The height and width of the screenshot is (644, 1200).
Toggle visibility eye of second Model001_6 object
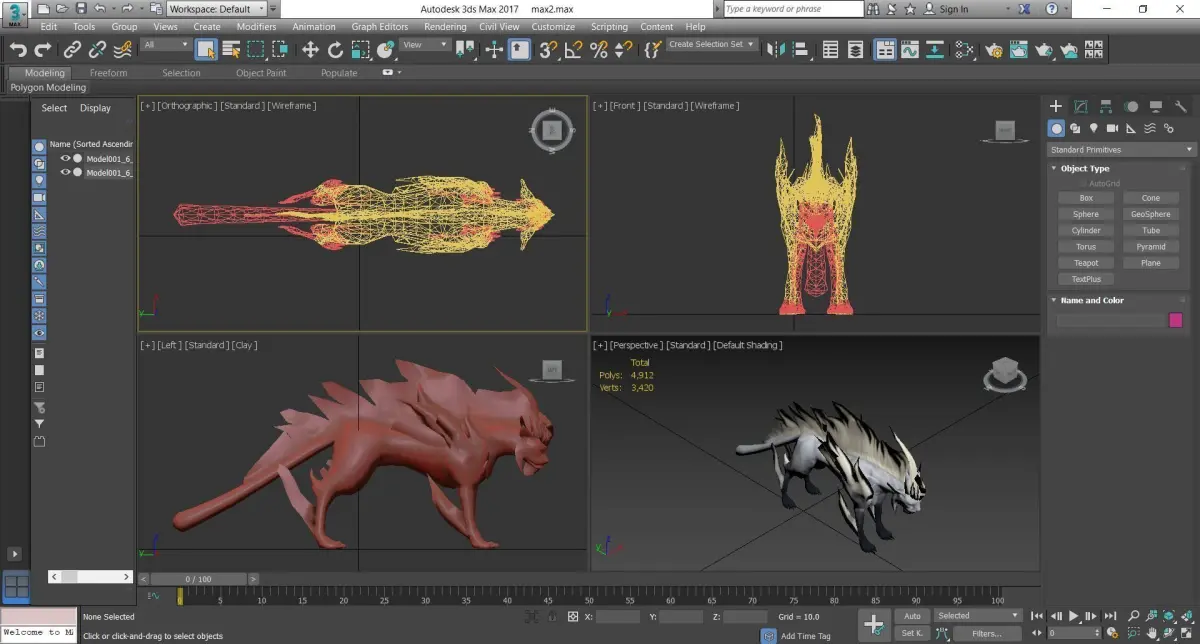pos(66,172)
